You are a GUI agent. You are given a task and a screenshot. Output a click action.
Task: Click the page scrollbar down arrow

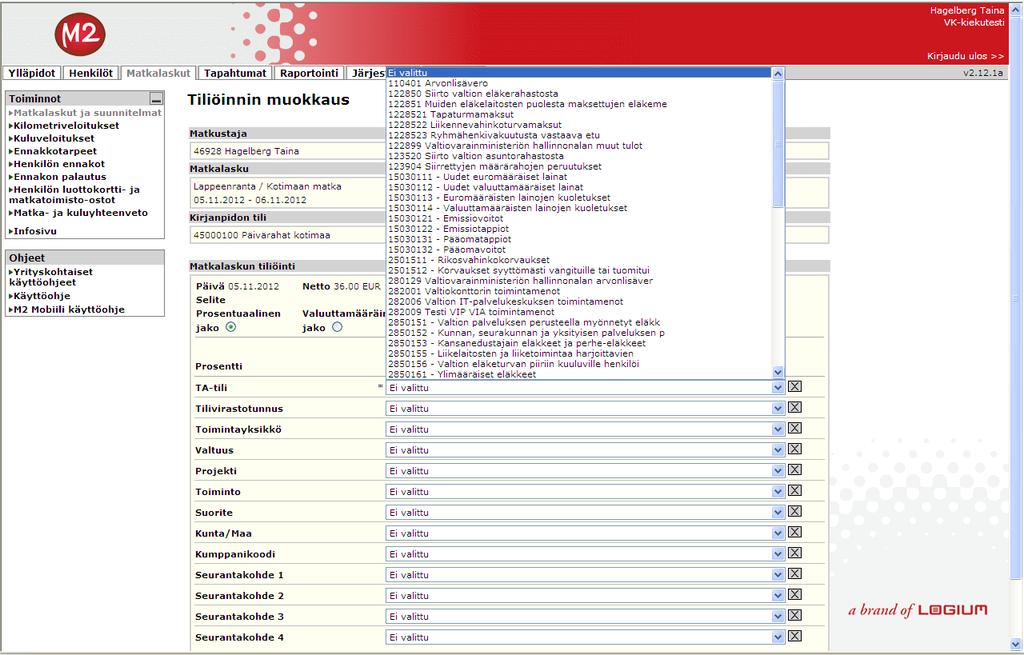pyautogui.click(x=1016, y=644)
